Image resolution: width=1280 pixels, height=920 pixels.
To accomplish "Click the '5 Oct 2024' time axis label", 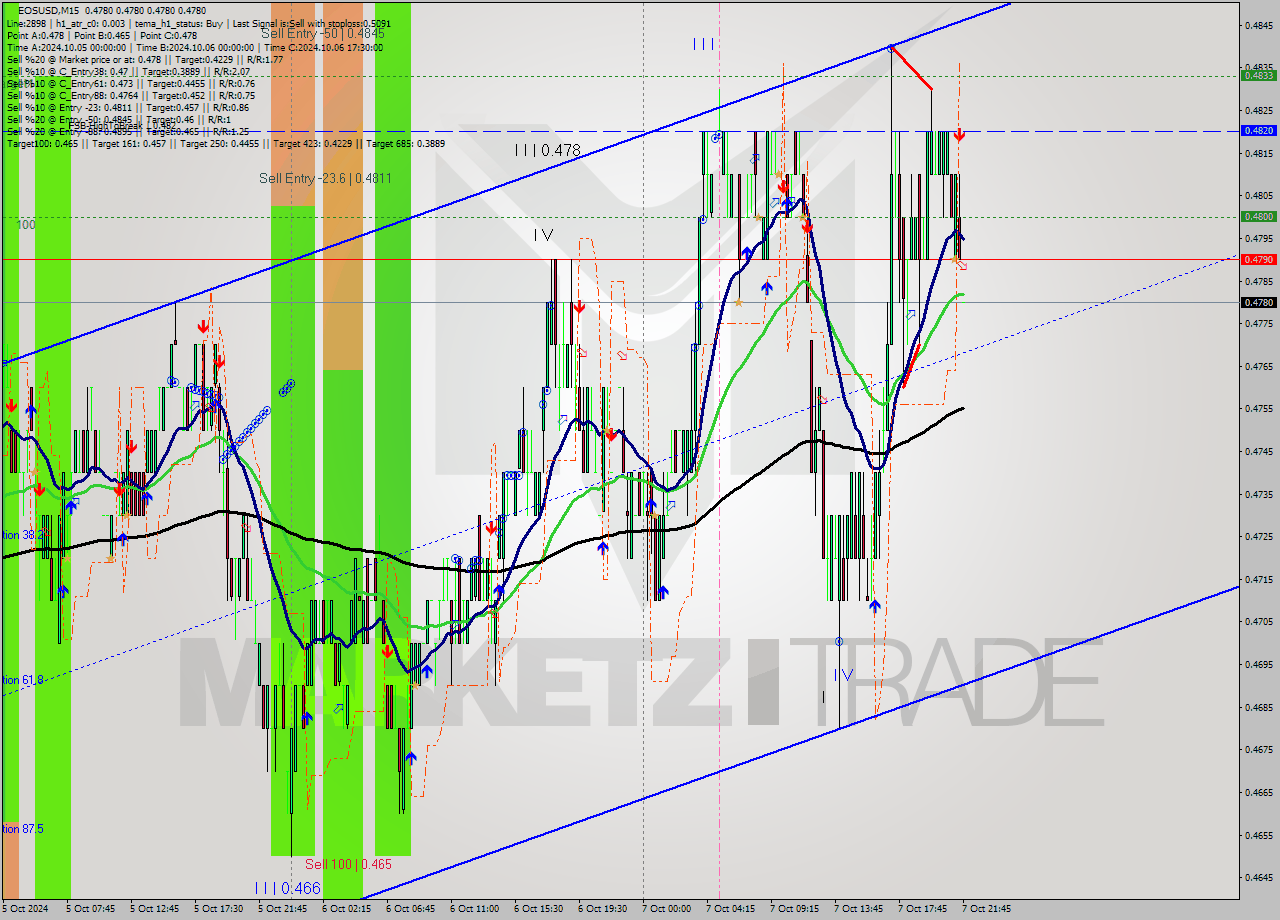I will (x=24, y=909).
